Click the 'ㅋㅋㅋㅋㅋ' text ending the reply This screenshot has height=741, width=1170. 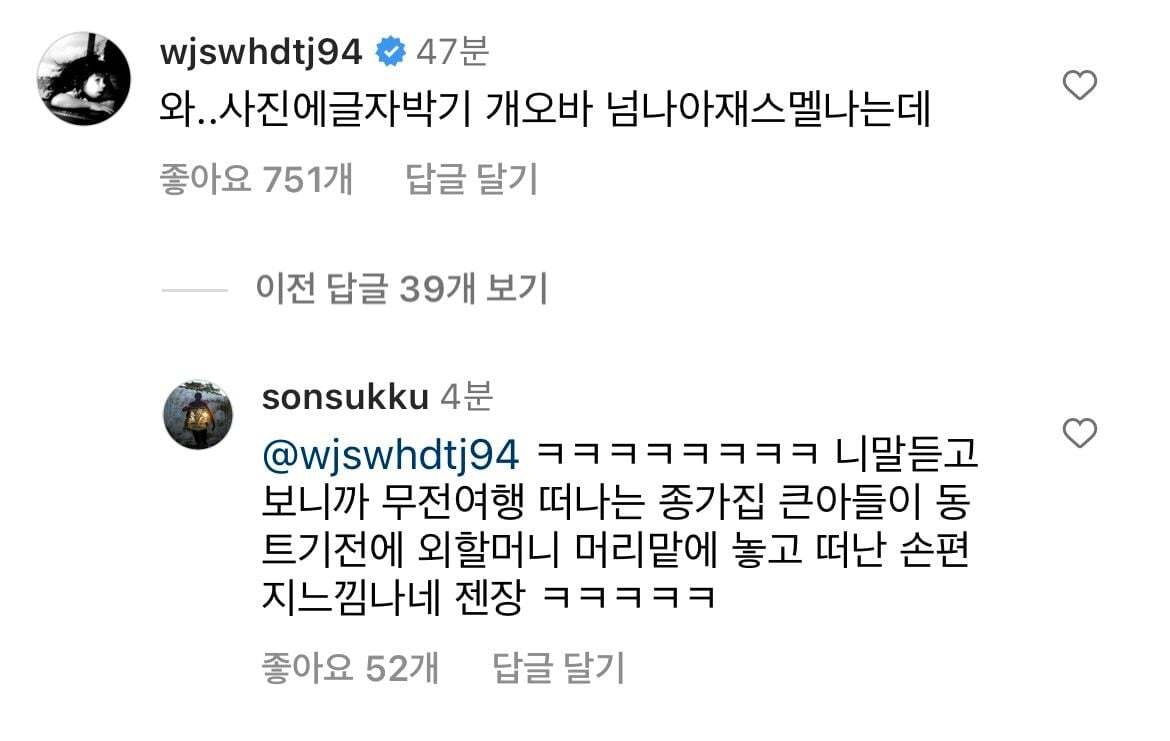point(628,598)
